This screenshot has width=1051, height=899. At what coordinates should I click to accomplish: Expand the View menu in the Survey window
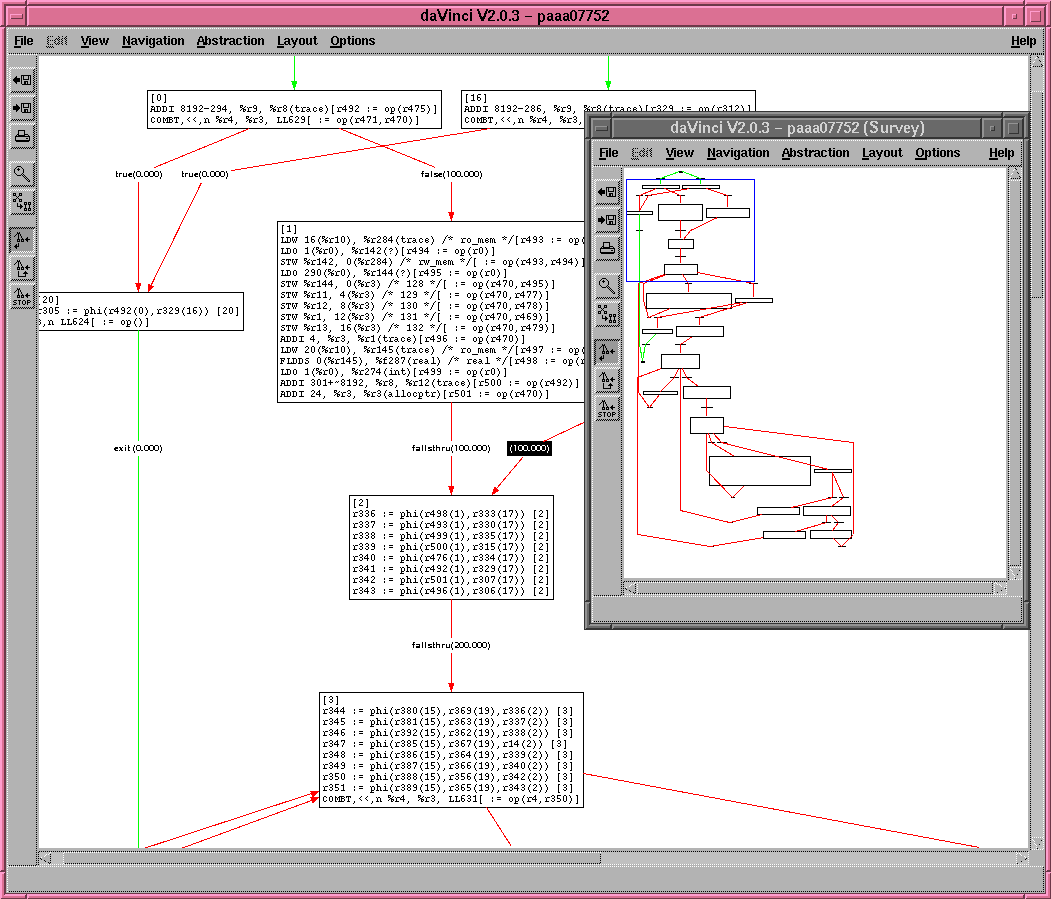(679, 153)
